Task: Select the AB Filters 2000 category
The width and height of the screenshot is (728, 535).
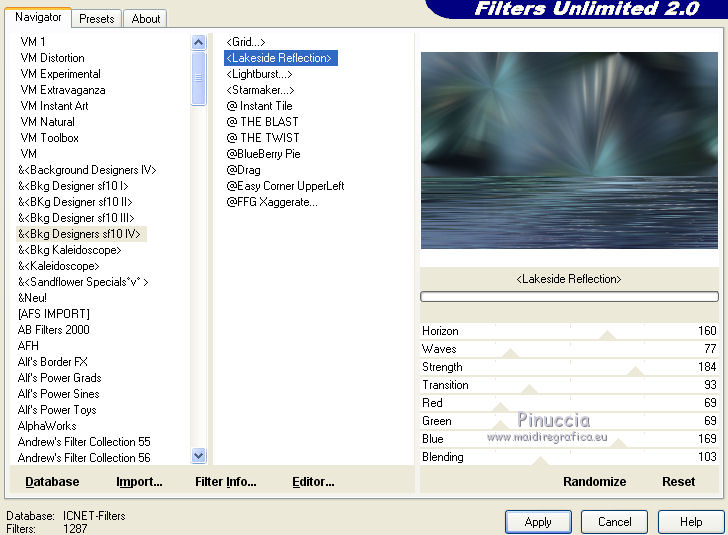Action: tap(53, 330)
